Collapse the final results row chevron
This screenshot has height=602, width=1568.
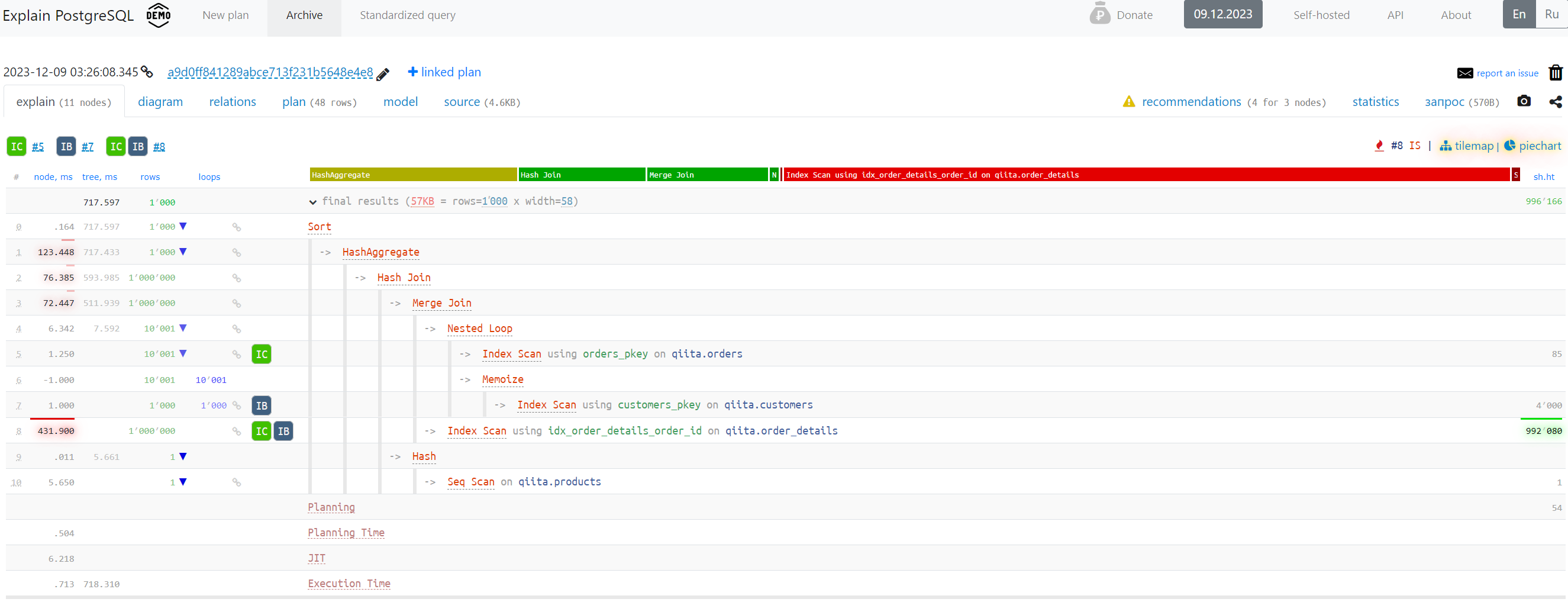click(313, 201)
